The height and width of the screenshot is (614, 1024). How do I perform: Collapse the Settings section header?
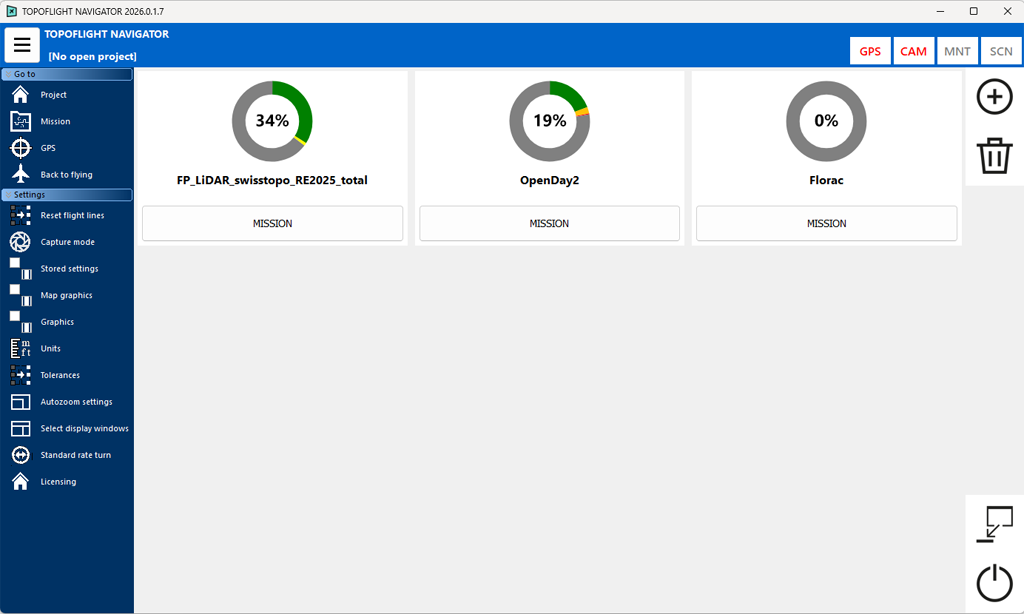[x=67, y=195]
